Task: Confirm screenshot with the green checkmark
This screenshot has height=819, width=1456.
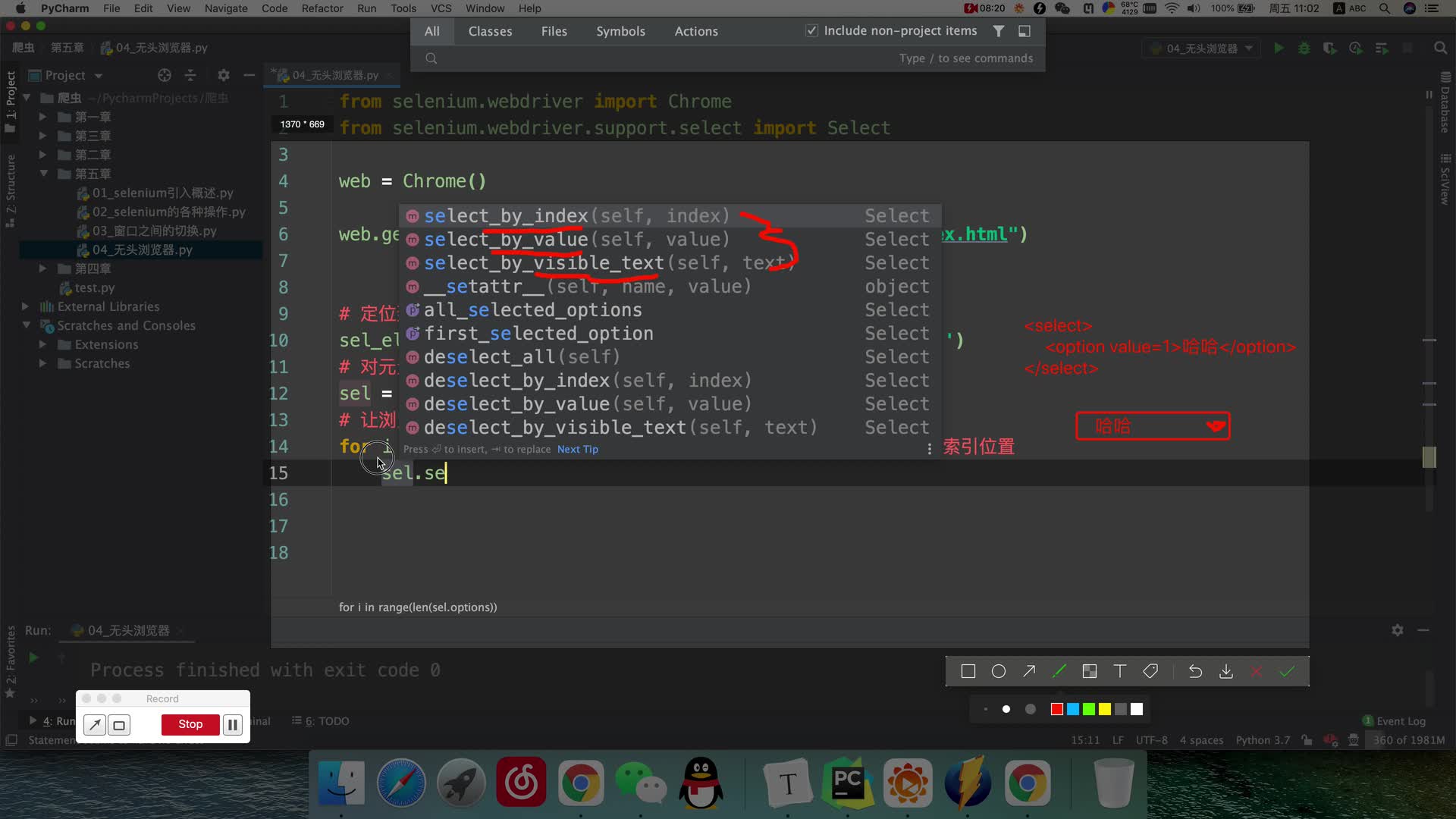Action: point(1287,671)
